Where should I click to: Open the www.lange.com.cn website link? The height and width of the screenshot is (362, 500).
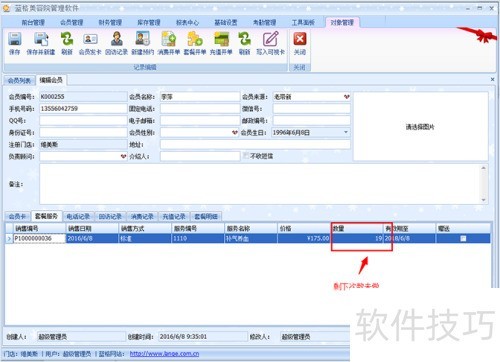[x=164, y=354]
